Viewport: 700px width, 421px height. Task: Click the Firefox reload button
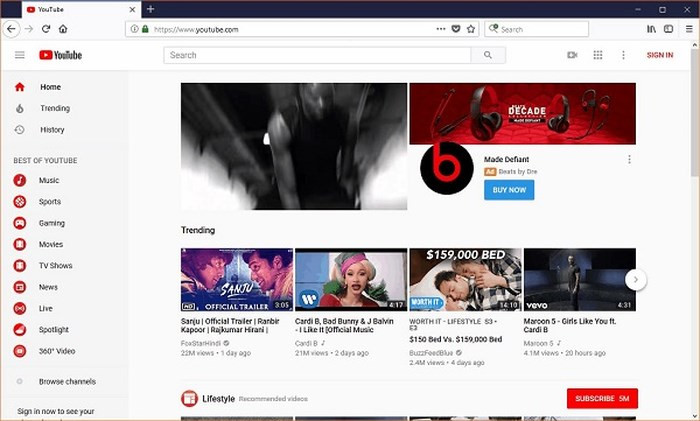(x=46, y=29)
